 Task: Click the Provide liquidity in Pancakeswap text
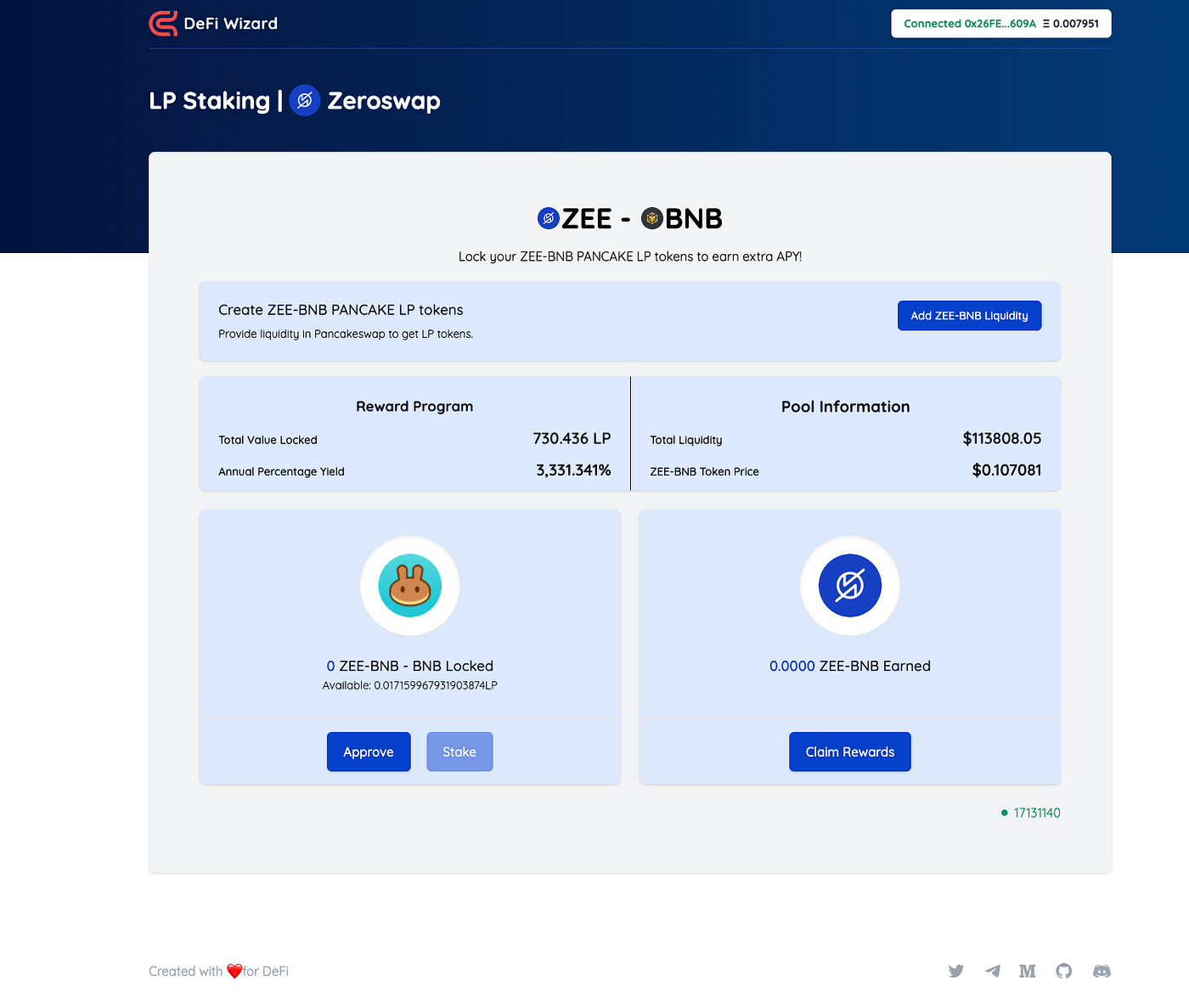346,334
